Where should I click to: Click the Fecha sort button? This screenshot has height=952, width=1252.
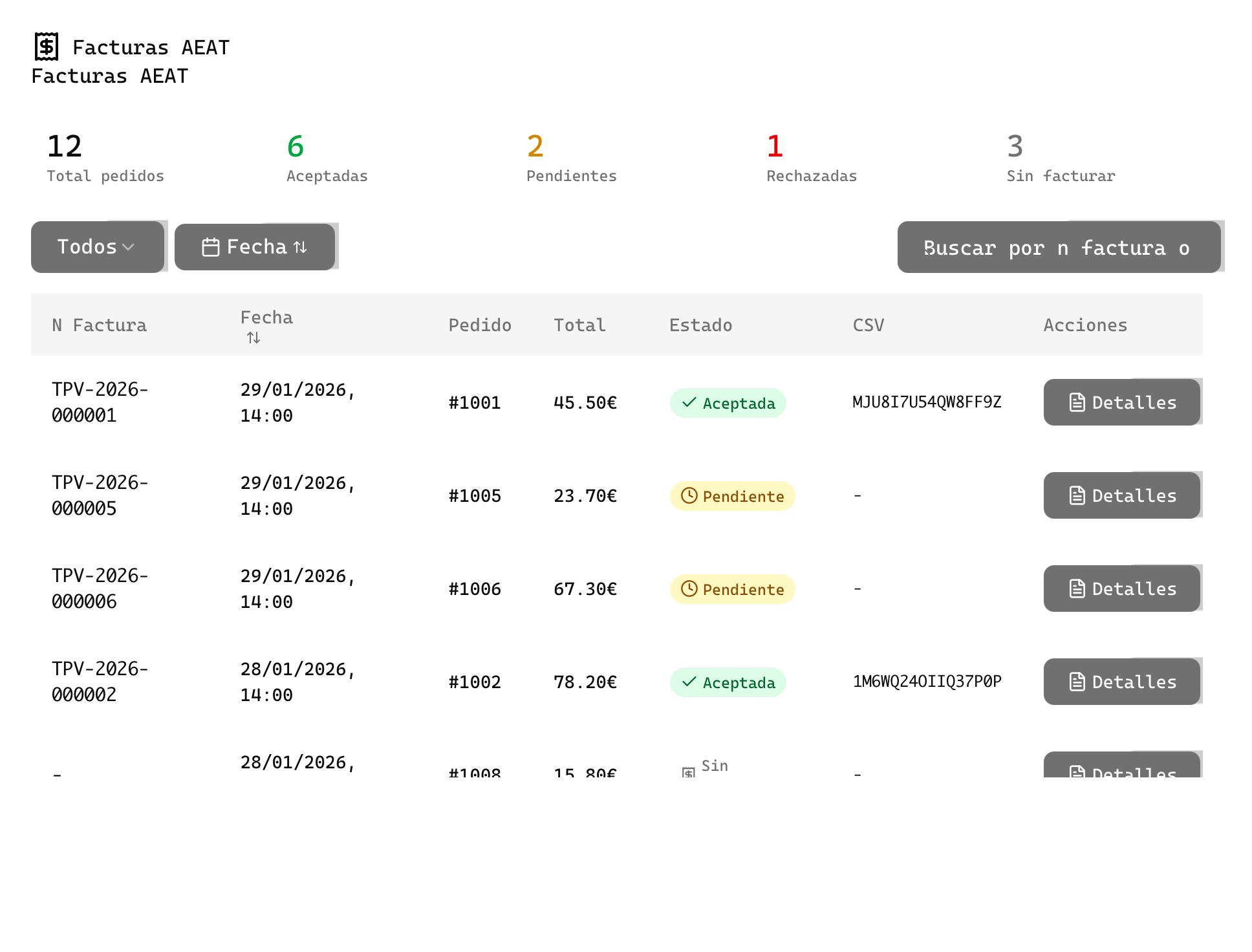pyautogui.click(x=255, y=247)
